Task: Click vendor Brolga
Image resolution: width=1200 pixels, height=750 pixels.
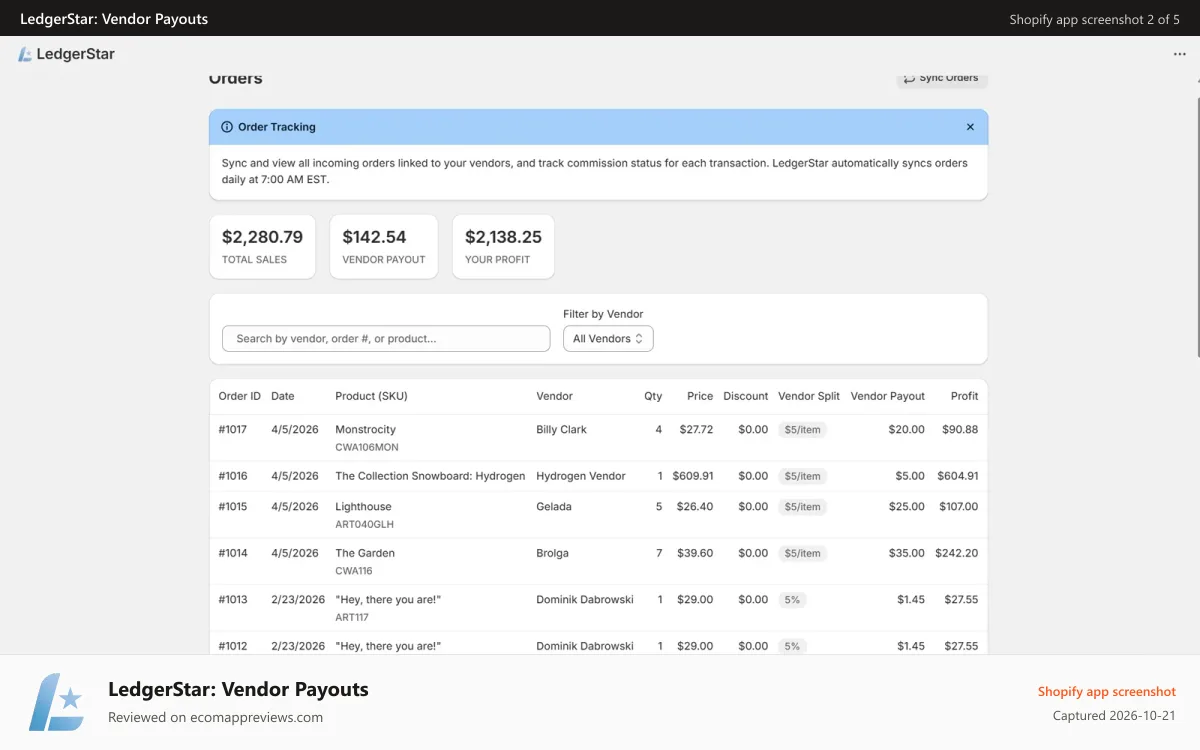Action: 552,553
